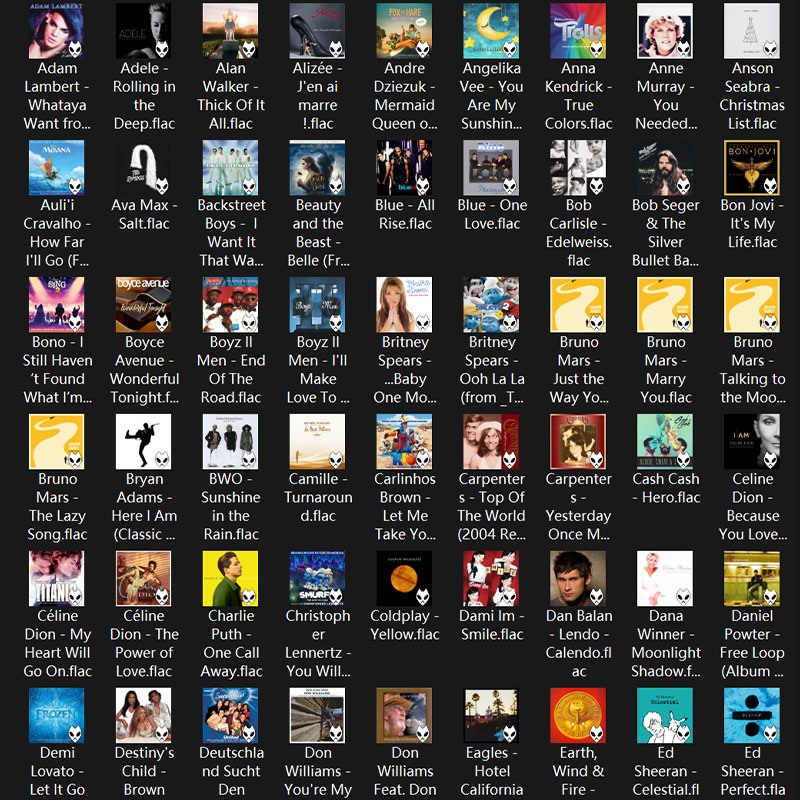Screen dimensions: 800x800
Task: Select Anna Kendrick True Colors Trolls icon
Action: (578, 31)
